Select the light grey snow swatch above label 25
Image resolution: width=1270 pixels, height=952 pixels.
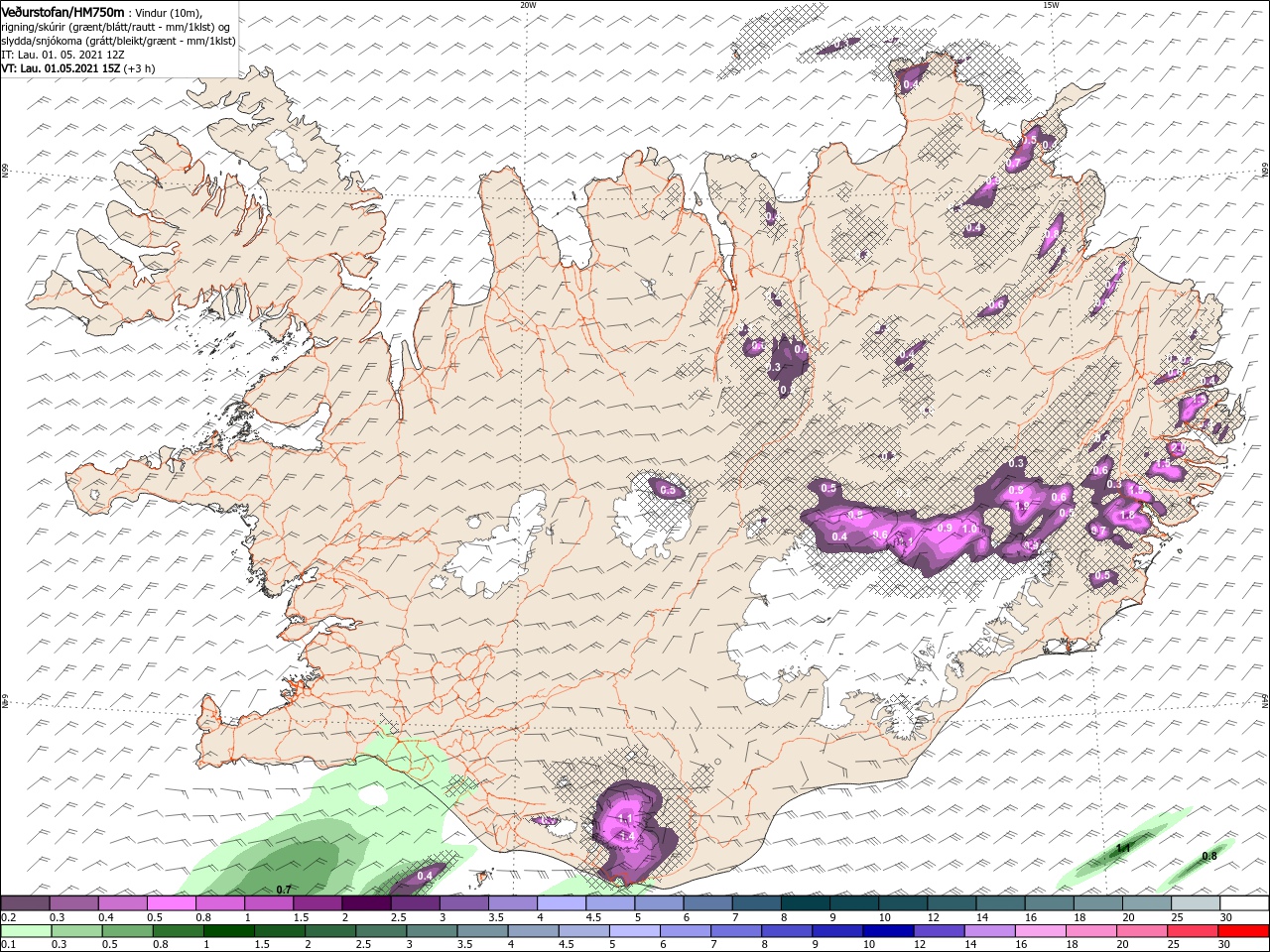(x=1197, y=903)
